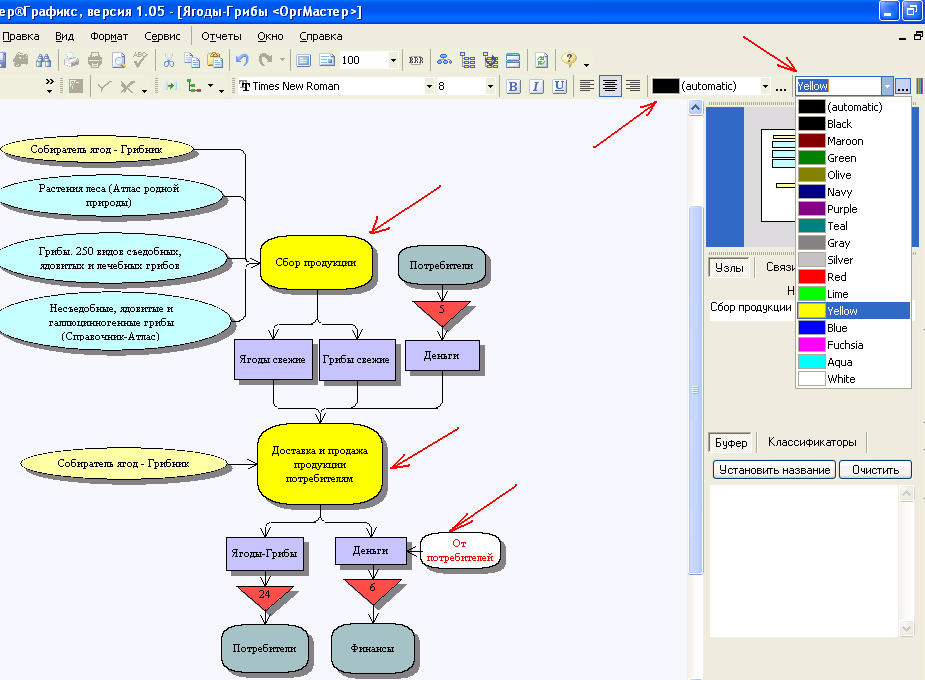Click the Установить название button
This screenshot has width=925, height=680.
pos(774,469)
